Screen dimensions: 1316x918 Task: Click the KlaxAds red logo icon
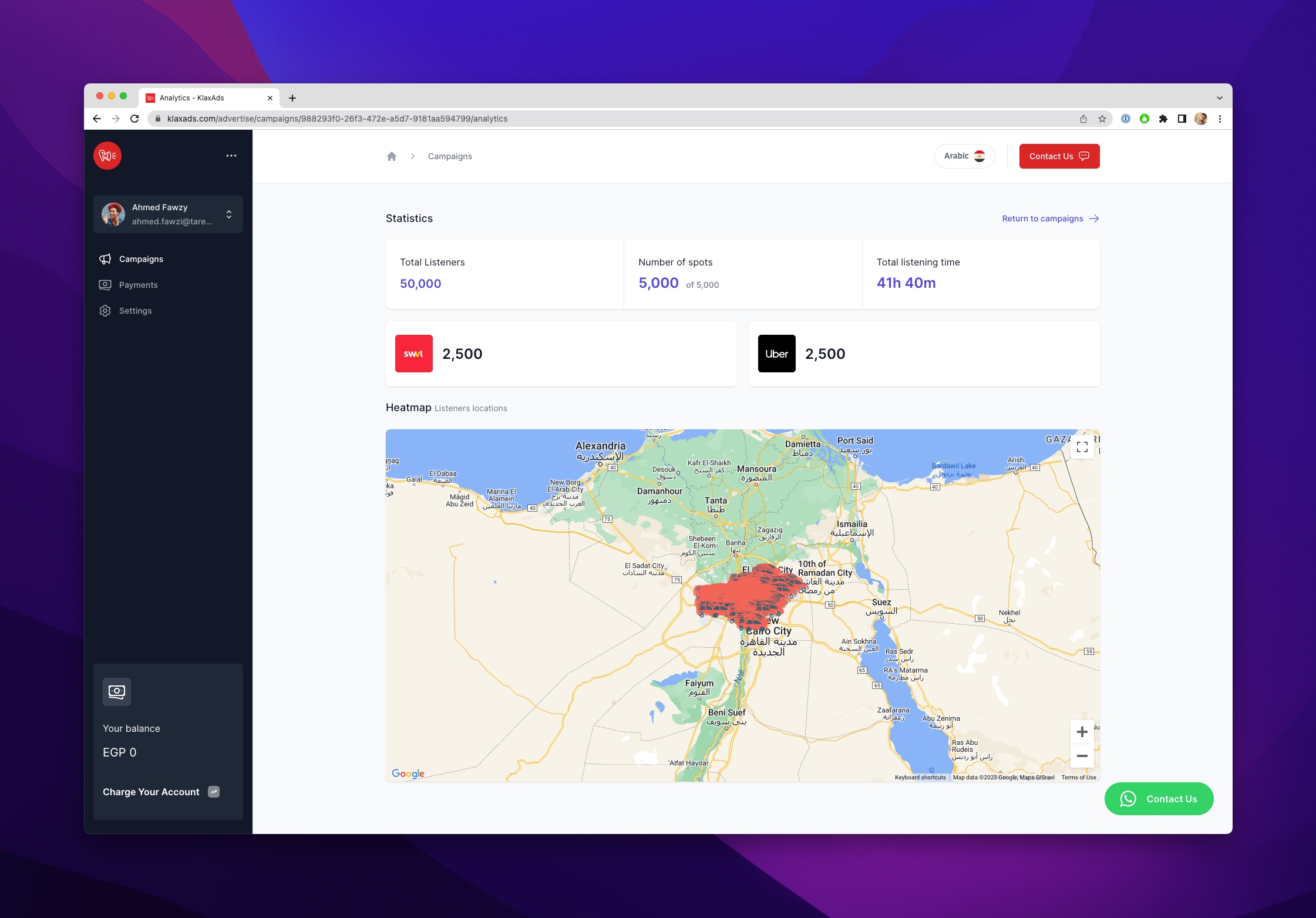point(107,156)
